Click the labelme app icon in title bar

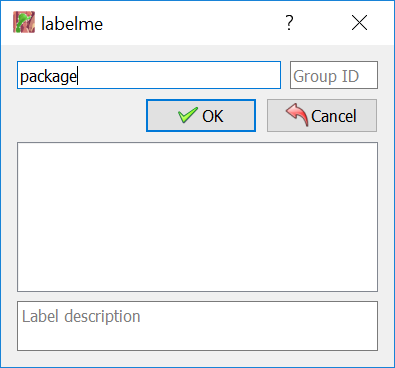pos(24,23)
